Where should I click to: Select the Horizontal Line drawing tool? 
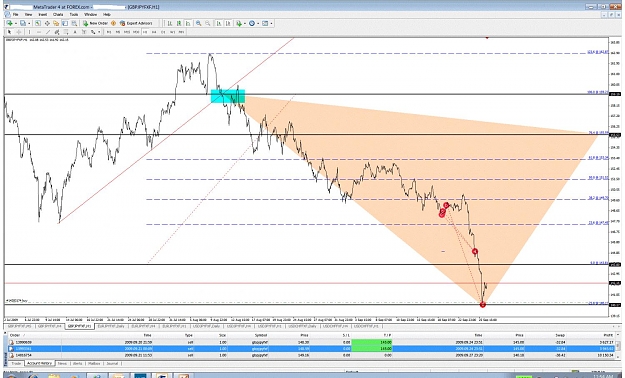39,32
